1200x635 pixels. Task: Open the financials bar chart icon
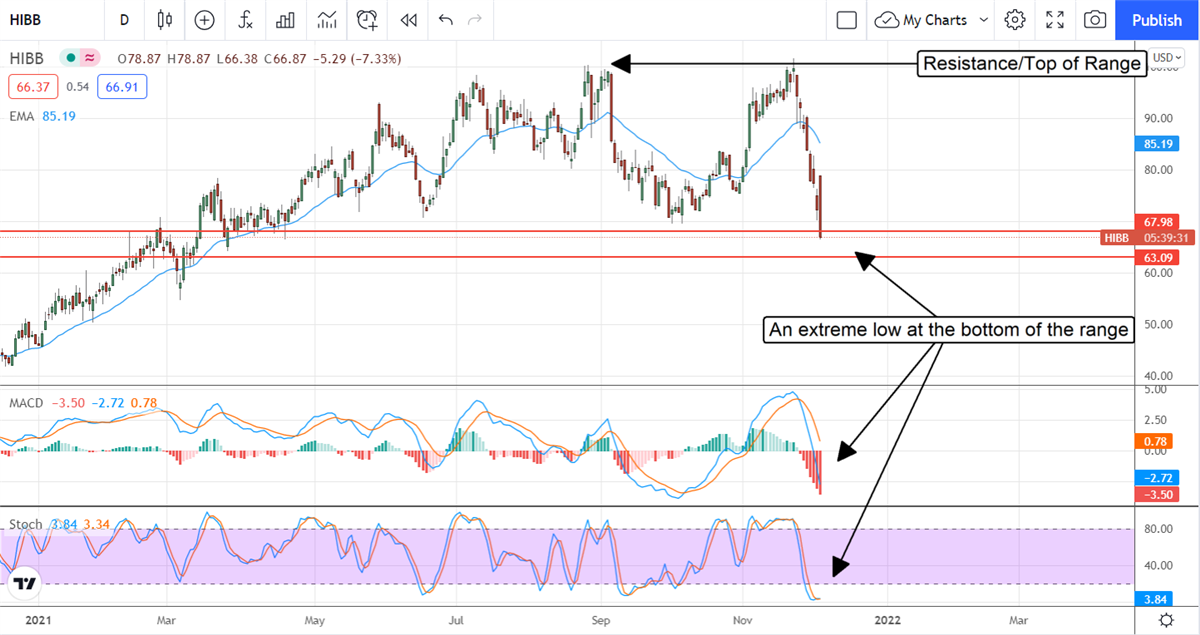pos(285,19)
